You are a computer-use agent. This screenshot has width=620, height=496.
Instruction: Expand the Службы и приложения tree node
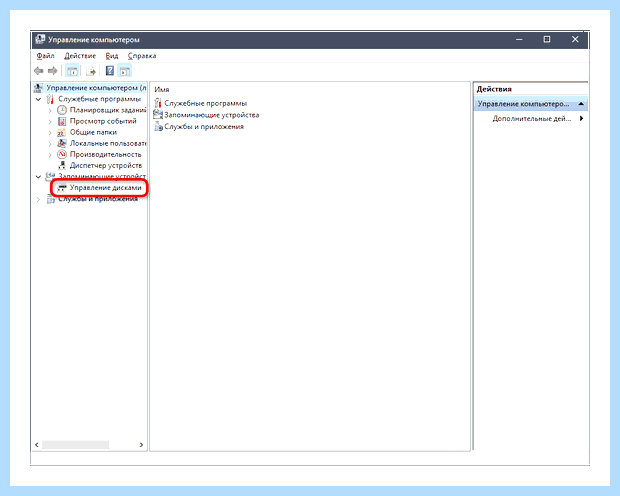pos(38,199)
